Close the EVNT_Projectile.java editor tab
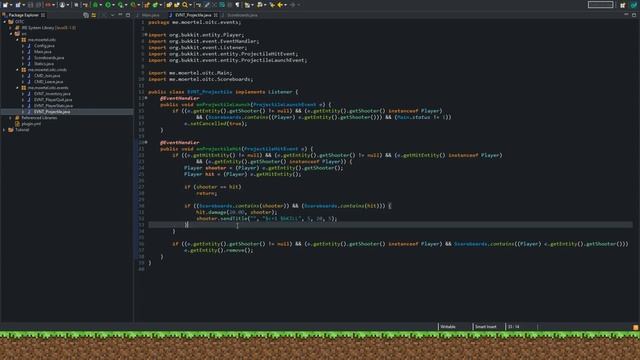640x360 pixels. [x=216, y=15]
